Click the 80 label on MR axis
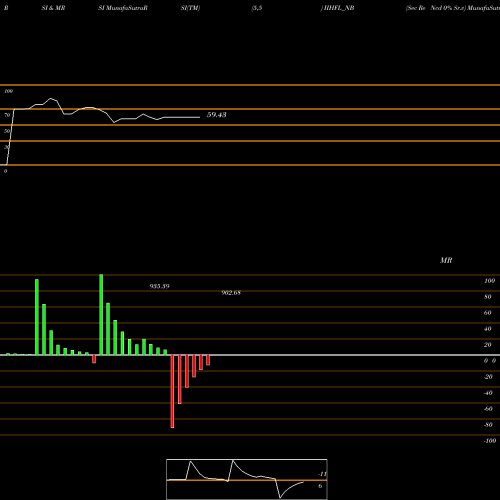The width and height of the screenshot is (500, 500). [488, 297]
